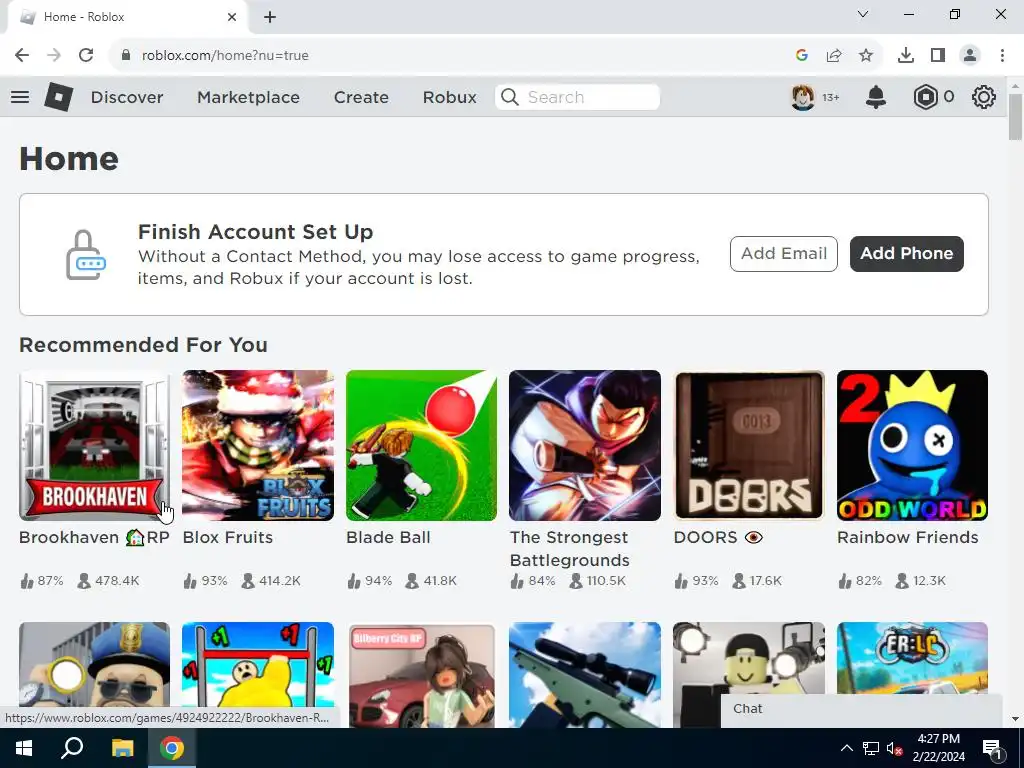Open the Robux balance icon
Image resolution: width=1024 pixels, height=768 pixels.
[925, 97]
